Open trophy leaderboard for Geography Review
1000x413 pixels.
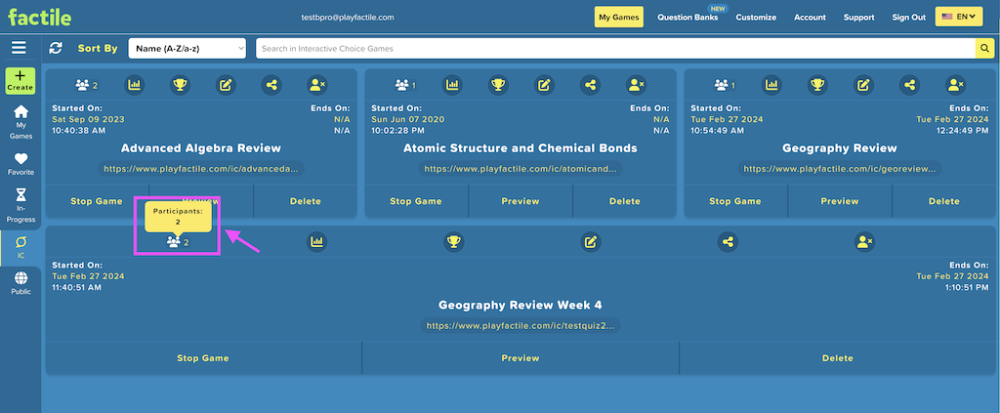click(818, 84)
